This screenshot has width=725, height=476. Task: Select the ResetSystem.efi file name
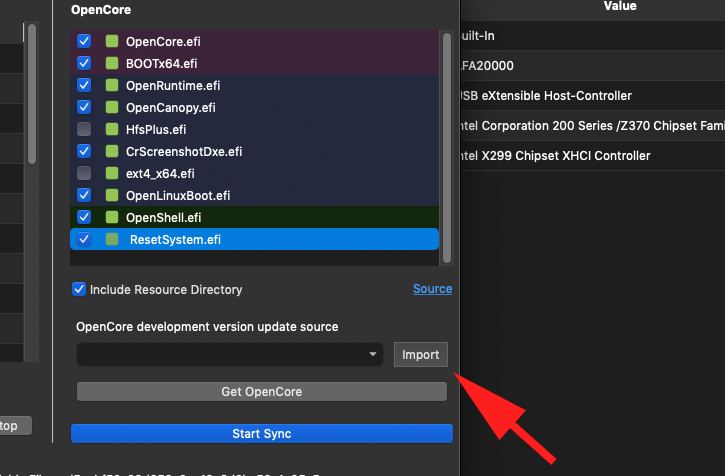click(x=175, y=240)
